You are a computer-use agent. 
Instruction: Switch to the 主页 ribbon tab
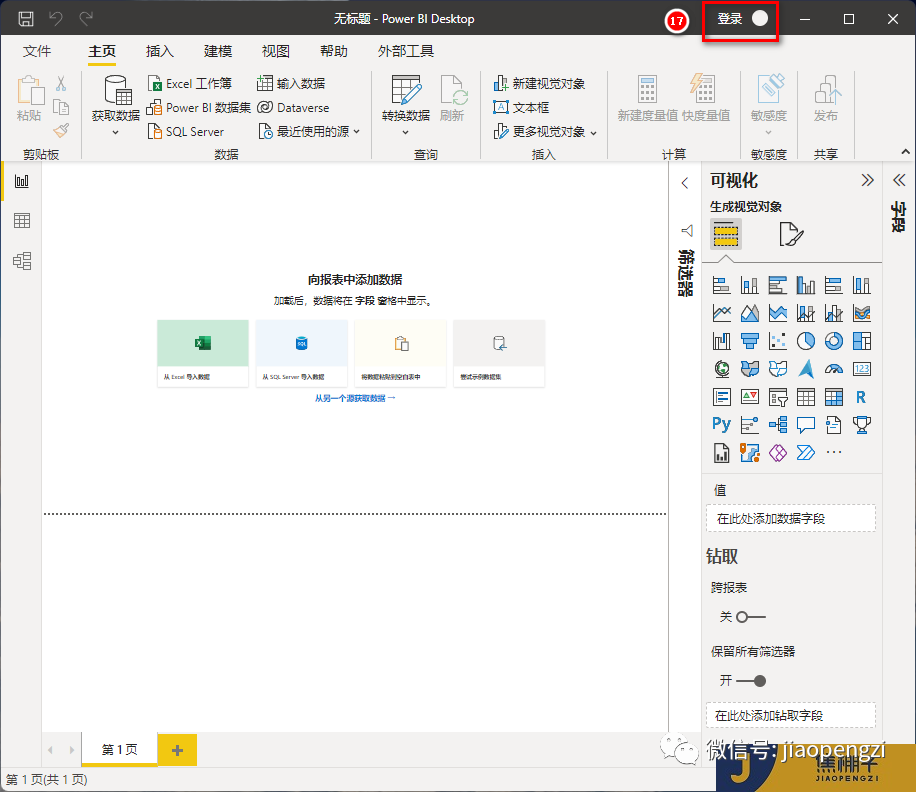[102, 51]
